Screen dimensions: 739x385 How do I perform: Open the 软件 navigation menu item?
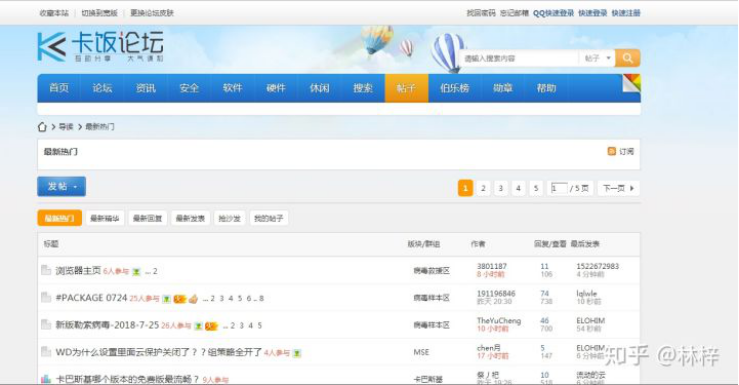232,88
